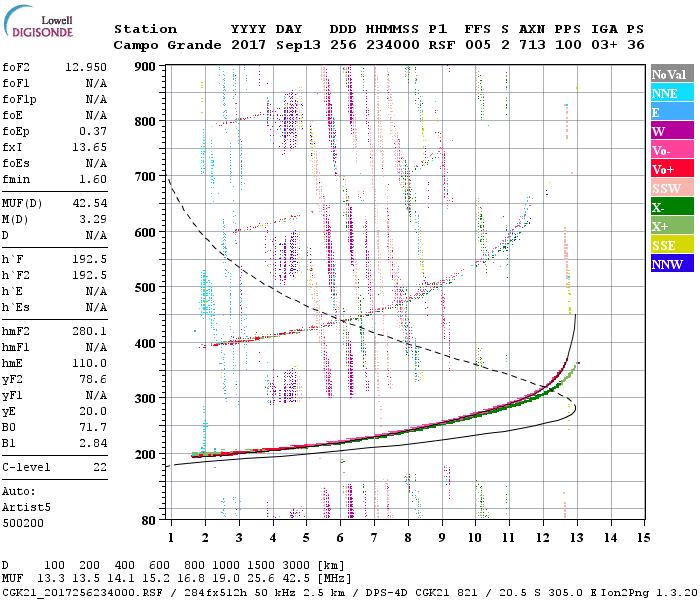Image resolution: width=700 pixels, height=600 pixels.
Task: Click the Lowell Digisonde logo
Action: [38, 22]
